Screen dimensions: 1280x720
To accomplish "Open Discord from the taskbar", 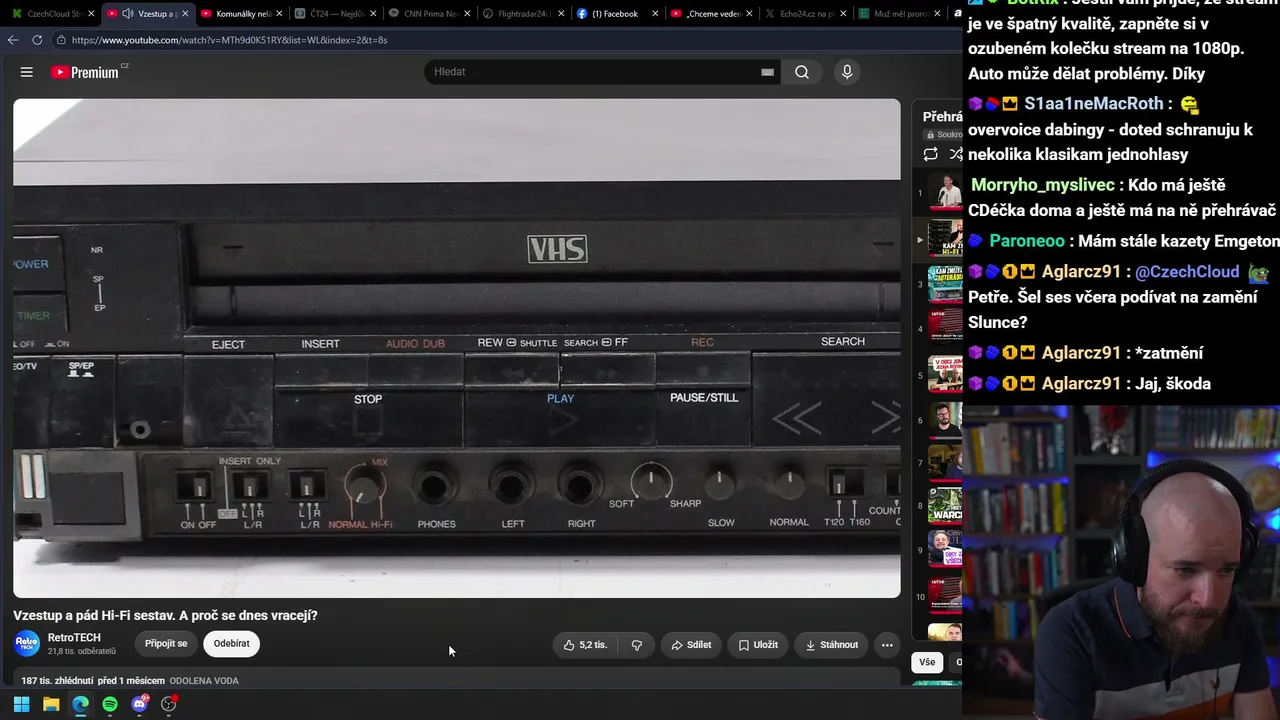I will (x=139, y=704).
